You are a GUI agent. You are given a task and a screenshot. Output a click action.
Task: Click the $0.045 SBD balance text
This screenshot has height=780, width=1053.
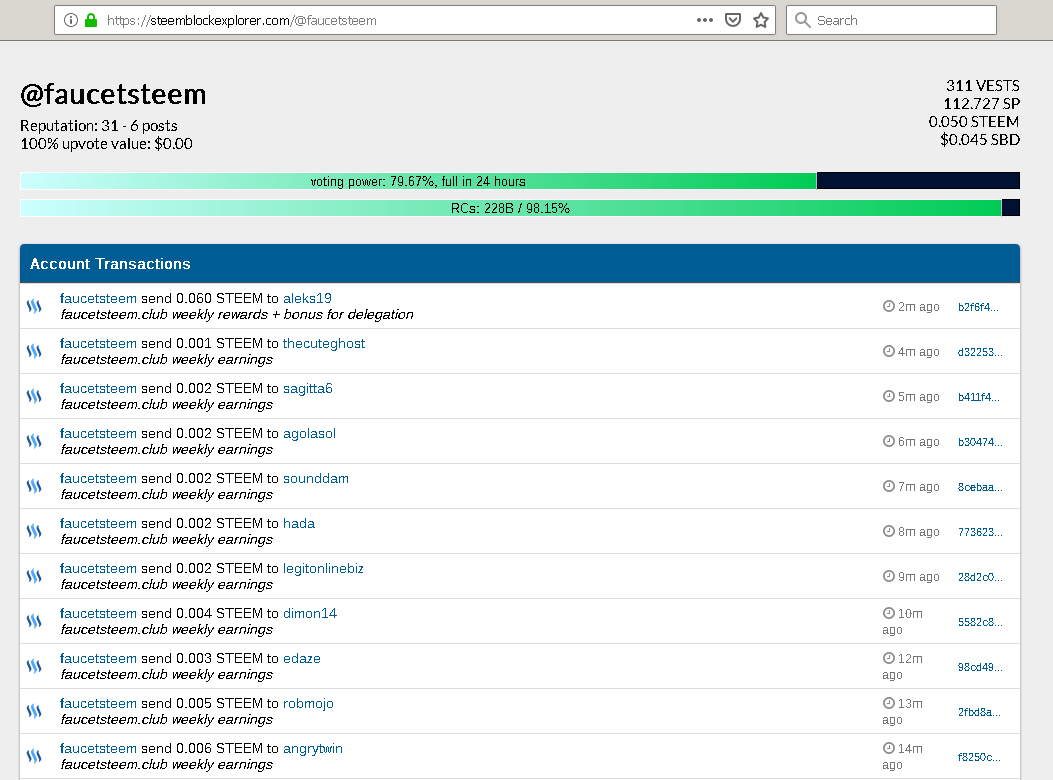[x=980, y=140]
